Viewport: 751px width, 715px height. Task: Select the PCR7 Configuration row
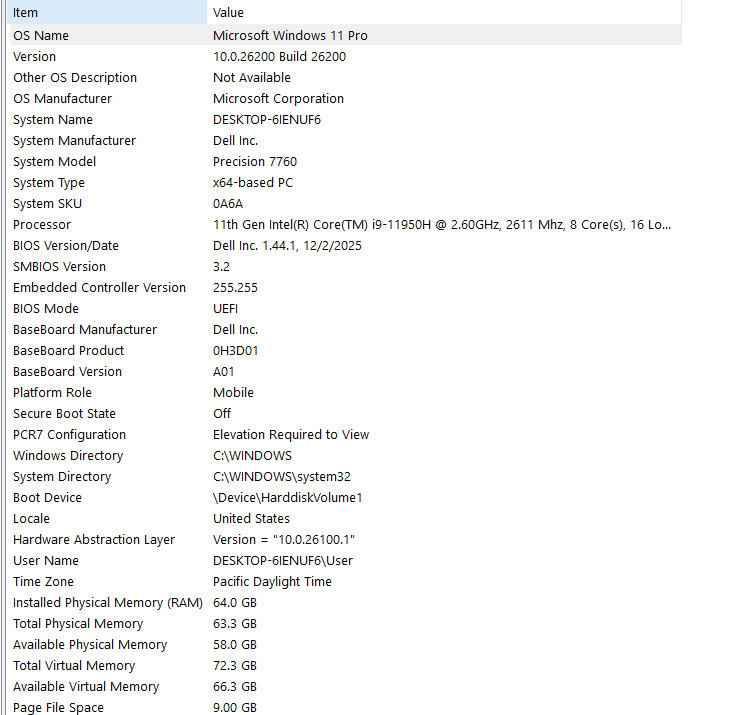click(346, 435)
